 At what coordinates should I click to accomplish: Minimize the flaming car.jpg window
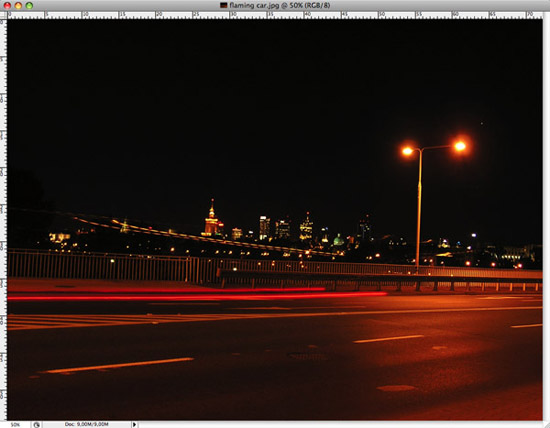pyautogui.click(x=18, y=5)
